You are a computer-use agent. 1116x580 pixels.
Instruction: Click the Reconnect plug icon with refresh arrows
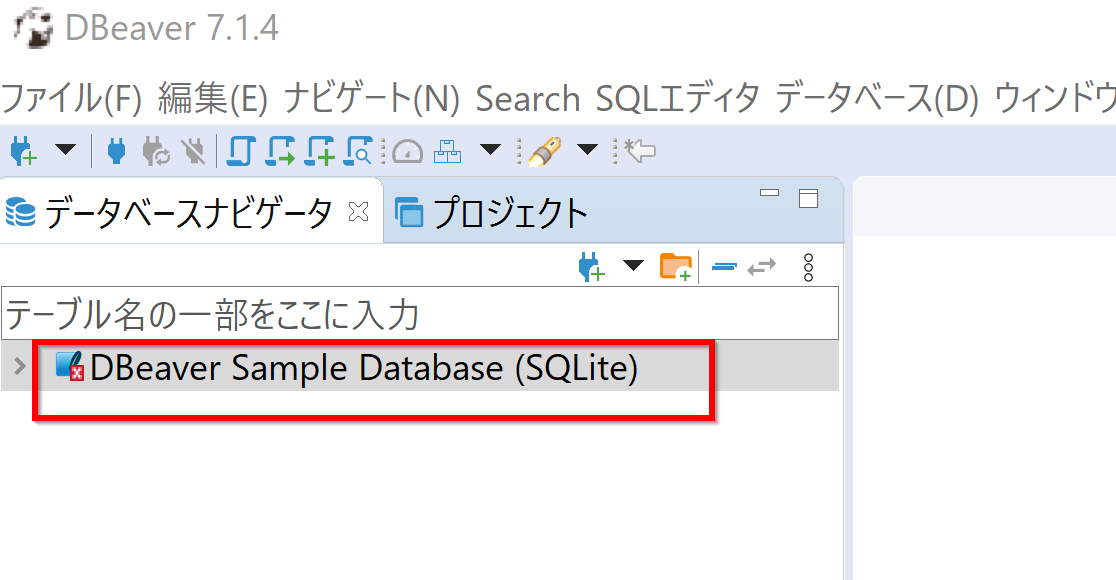(156, 151)
